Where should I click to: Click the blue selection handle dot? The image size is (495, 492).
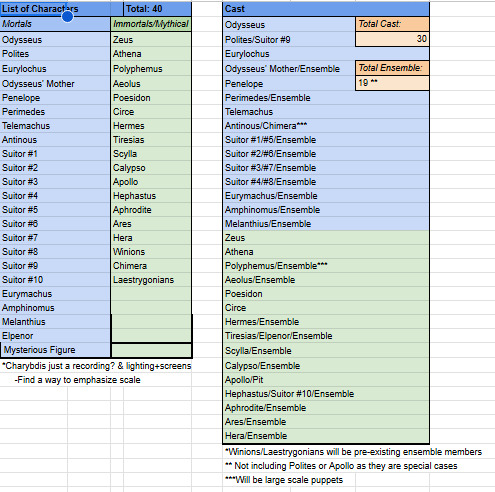tap(68, 16)
